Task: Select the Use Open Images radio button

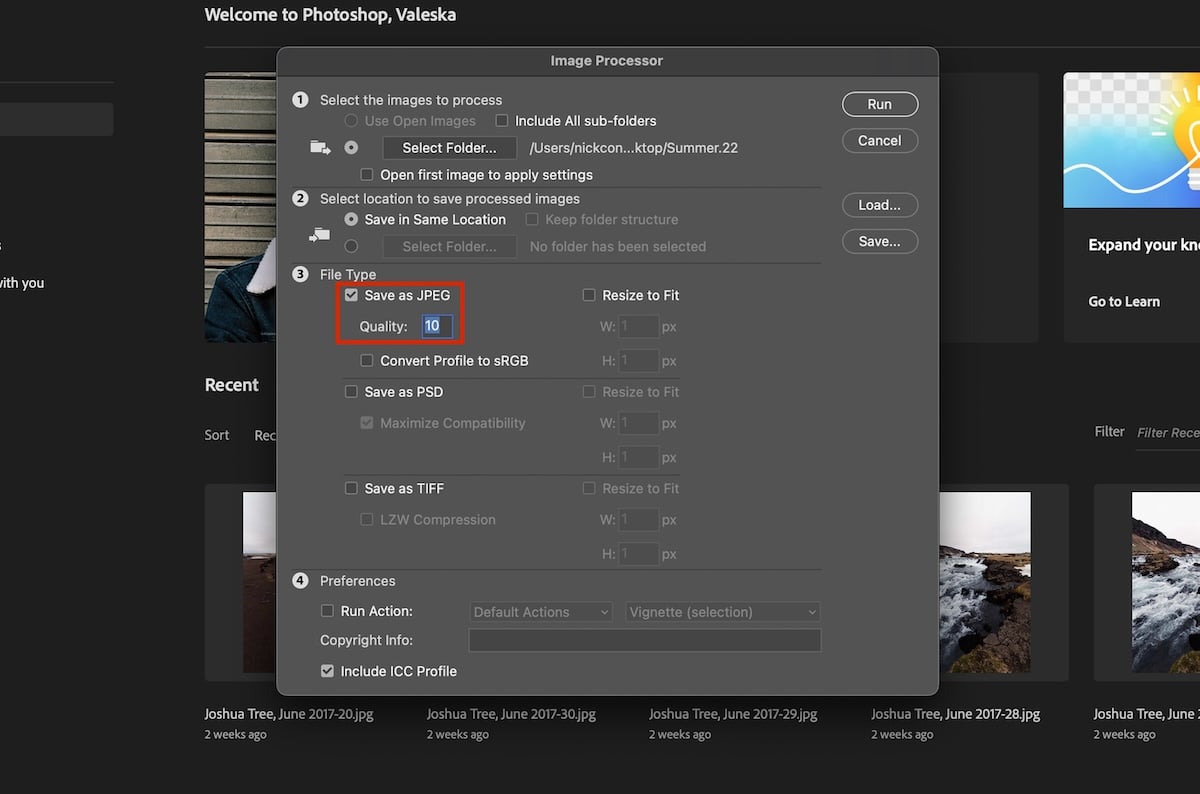Action: [351, 120]
